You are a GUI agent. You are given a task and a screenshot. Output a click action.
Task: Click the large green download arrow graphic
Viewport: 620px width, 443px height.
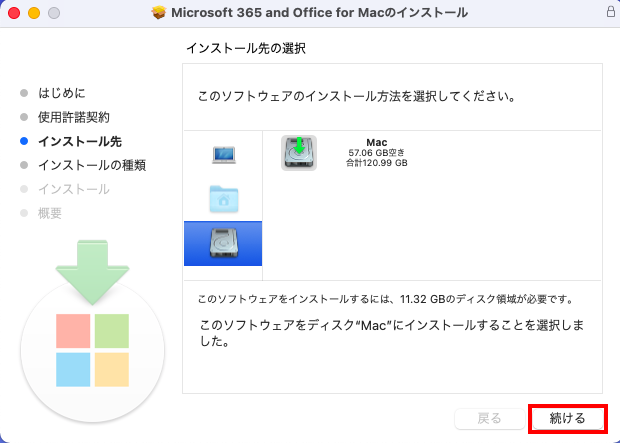pos(93,272)
